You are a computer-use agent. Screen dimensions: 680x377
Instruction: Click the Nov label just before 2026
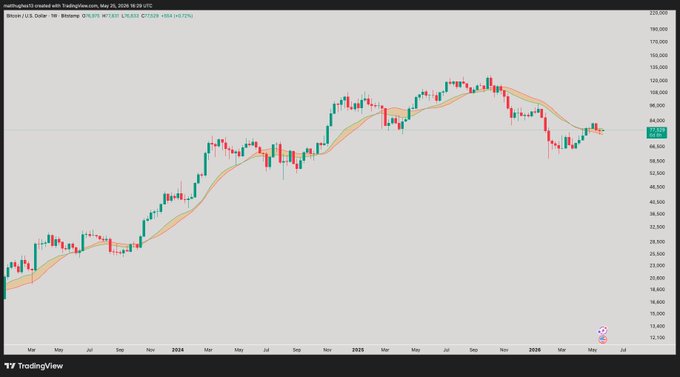[503, 350]
